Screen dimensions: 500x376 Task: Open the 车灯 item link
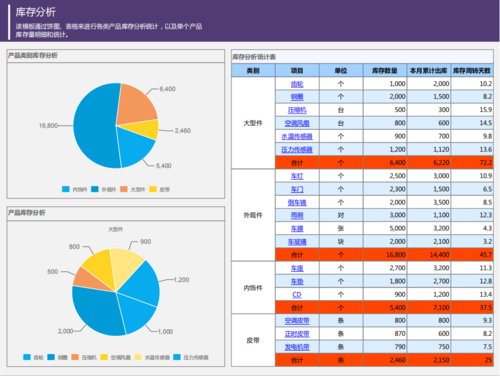click(297, 176)
